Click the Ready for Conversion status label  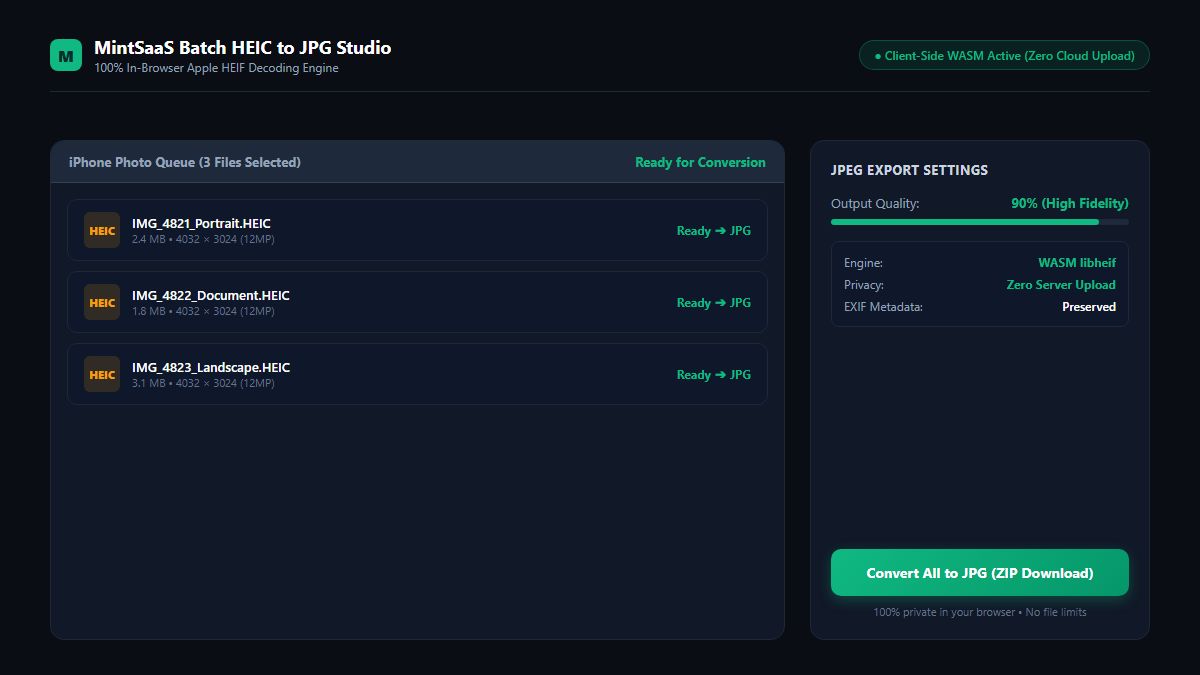click(x=700, y=162)
